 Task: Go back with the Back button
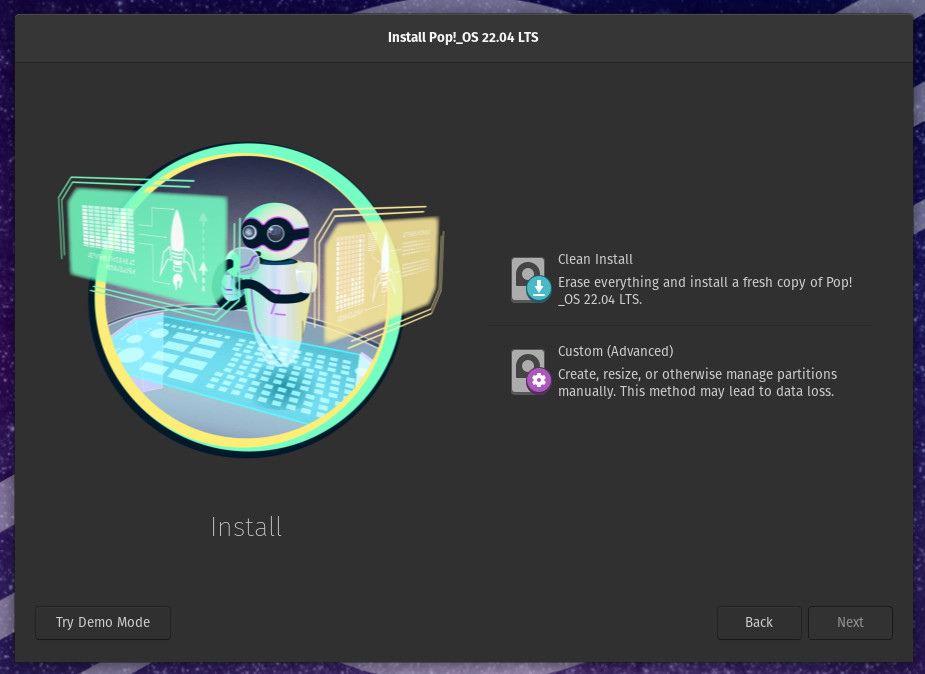pos(759,623)
